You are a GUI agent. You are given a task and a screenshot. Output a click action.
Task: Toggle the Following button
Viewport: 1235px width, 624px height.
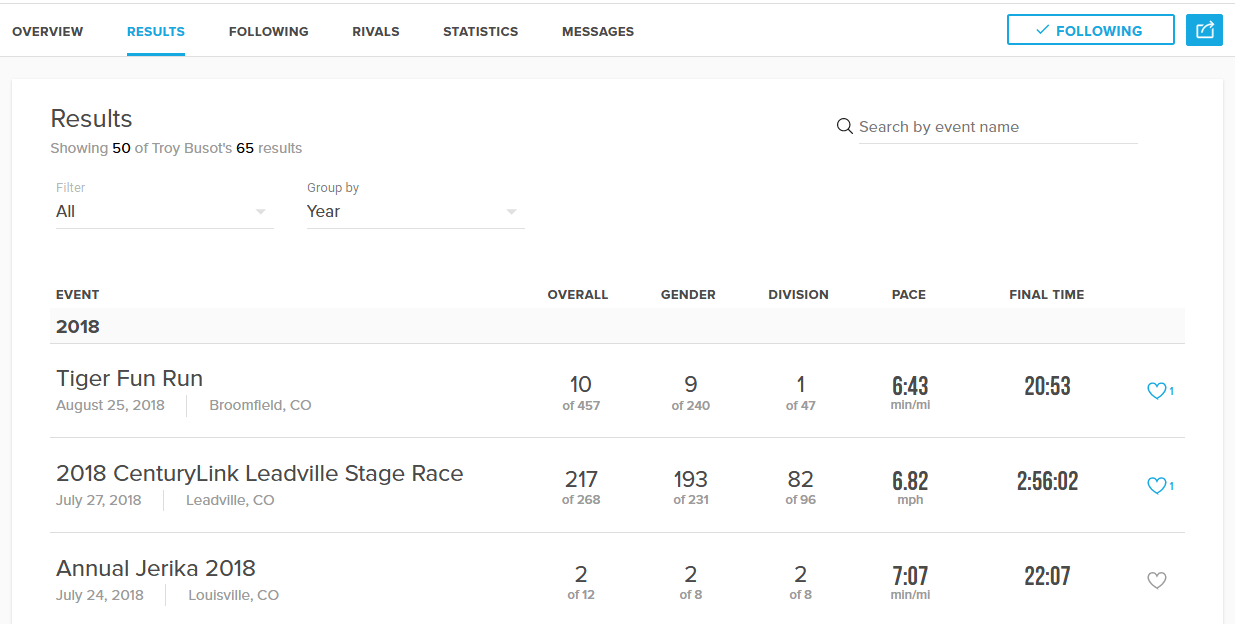pos(1090,30)
